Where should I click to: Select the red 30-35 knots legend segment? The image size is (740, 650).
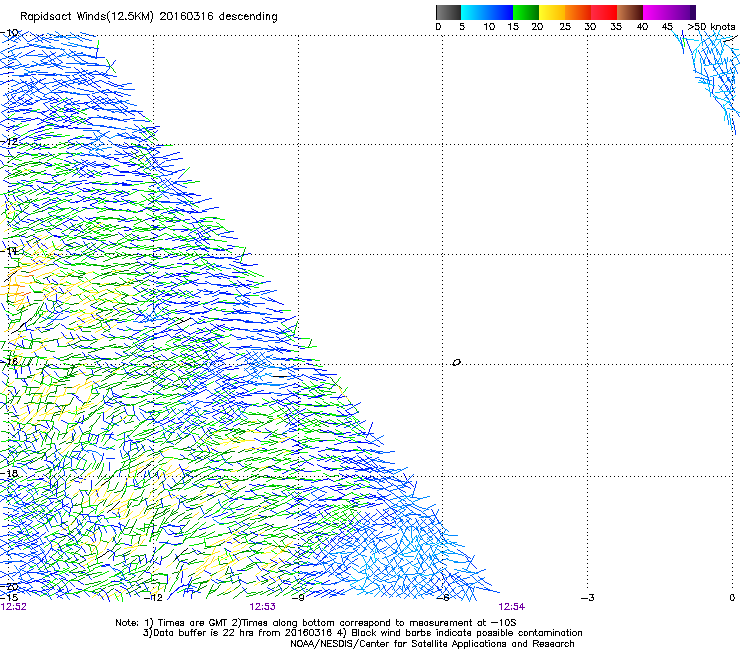pyautogui.click(x=604, y=12)
